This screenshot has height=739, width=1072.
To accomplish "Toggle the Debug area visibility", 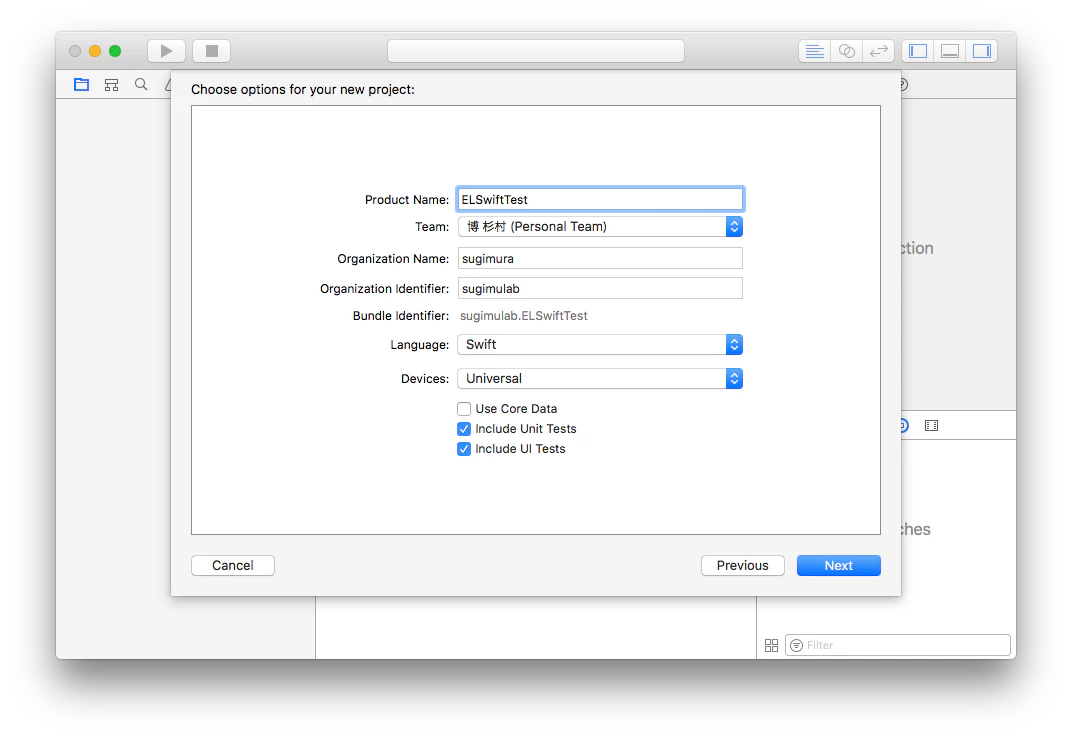I will [950, 51].
